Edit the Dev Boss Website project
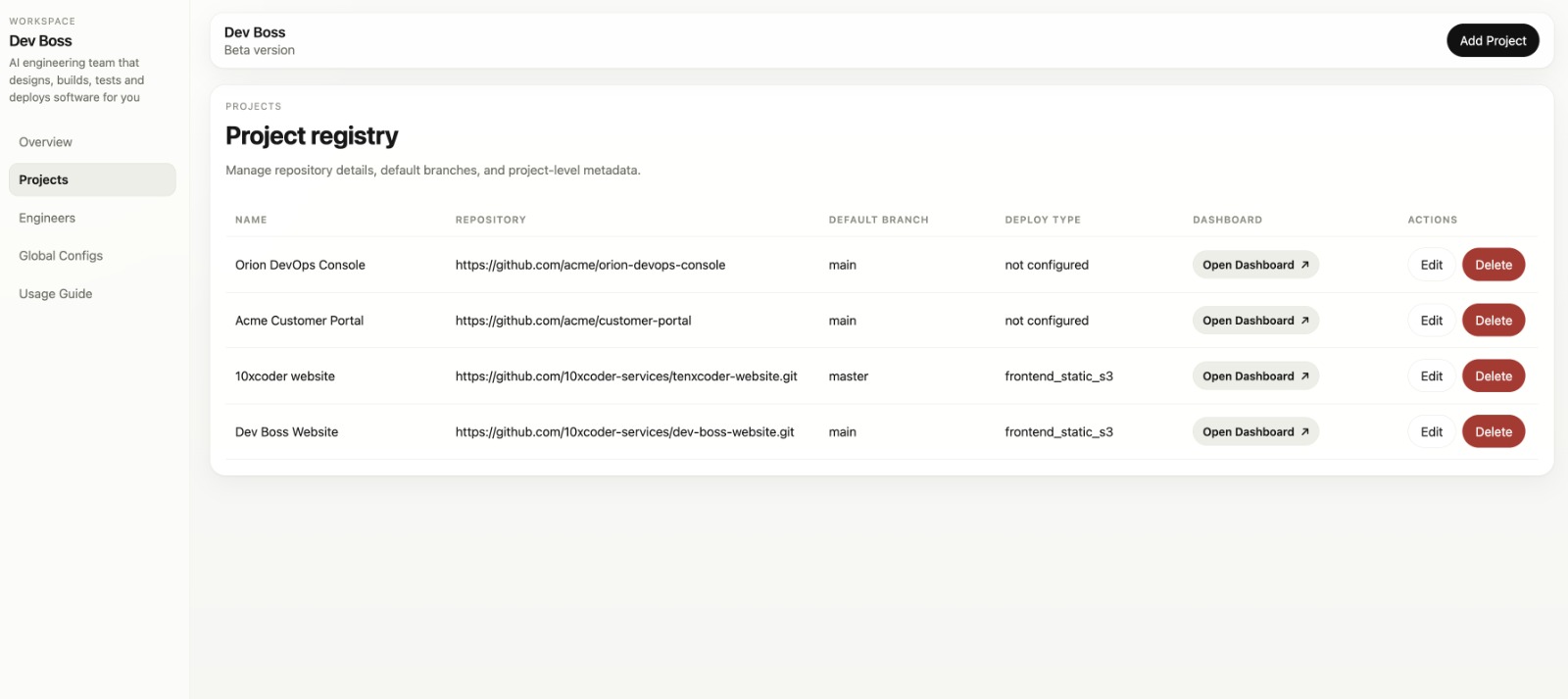The image size is (1568, 699). coord(1432,432)
